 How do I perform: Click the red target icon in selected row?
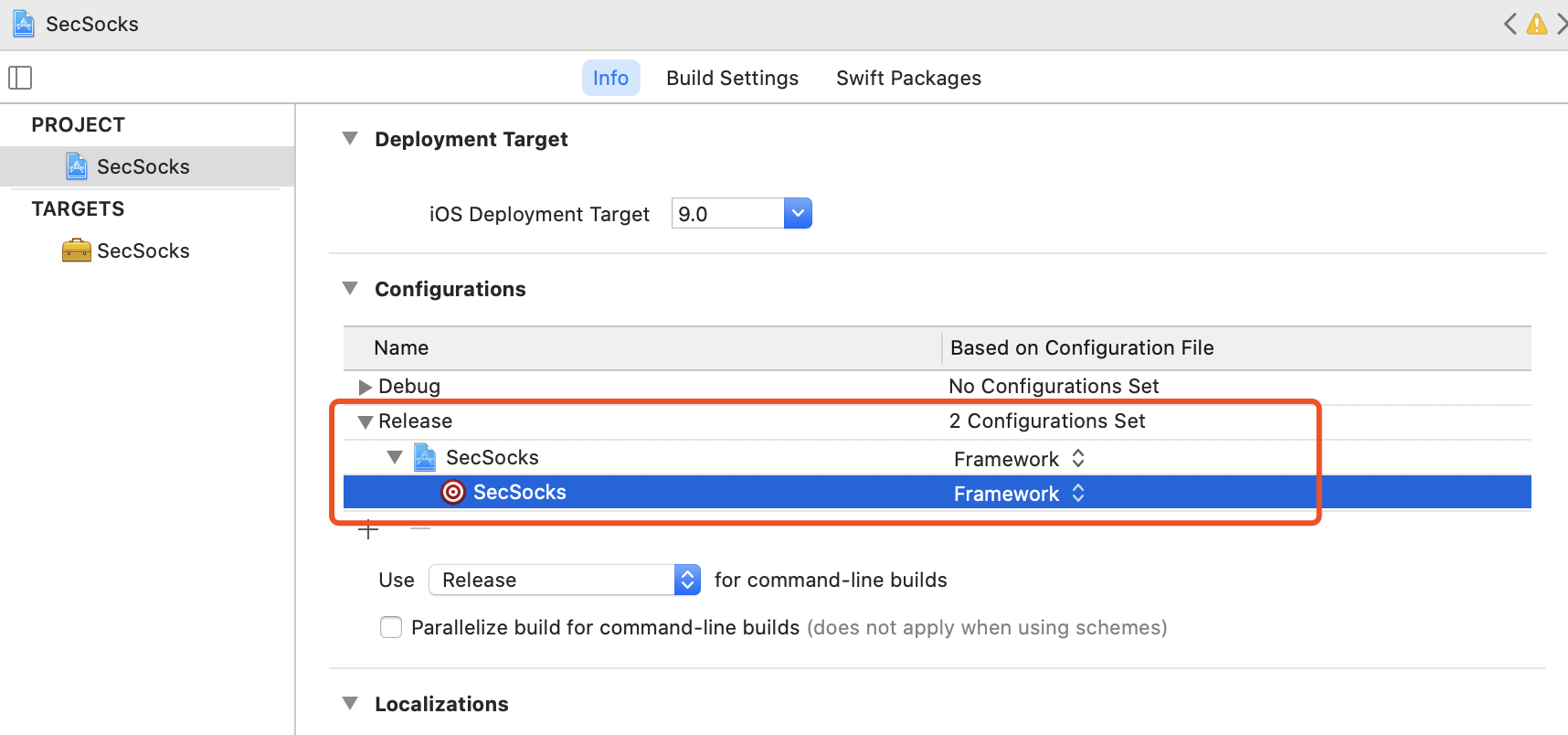(x=453, y=492)
